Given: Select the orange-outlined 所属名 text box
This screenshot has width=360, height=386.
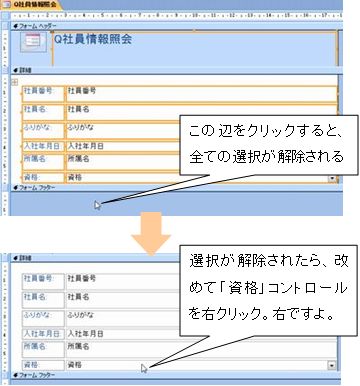Looking at the screenshot, I should (123, 162).
